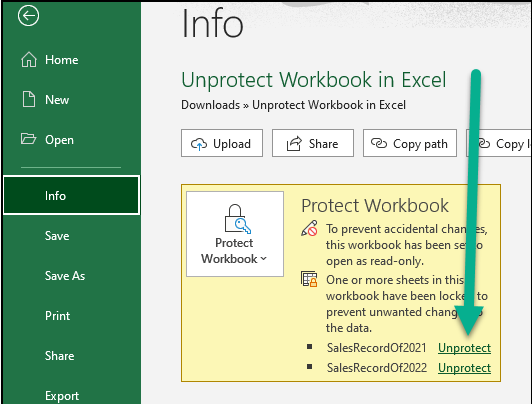Select the Info menu item
The width and height of the screenshot is (532, 404).
72,195
